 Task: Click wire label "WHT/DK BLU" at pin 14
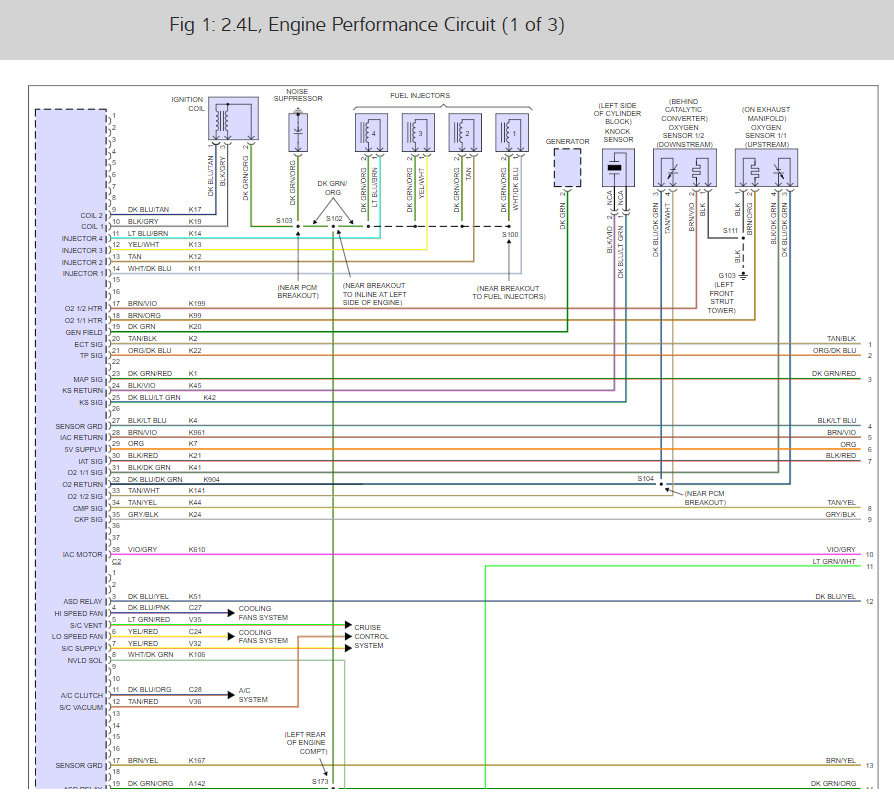[x=149, y=269]
